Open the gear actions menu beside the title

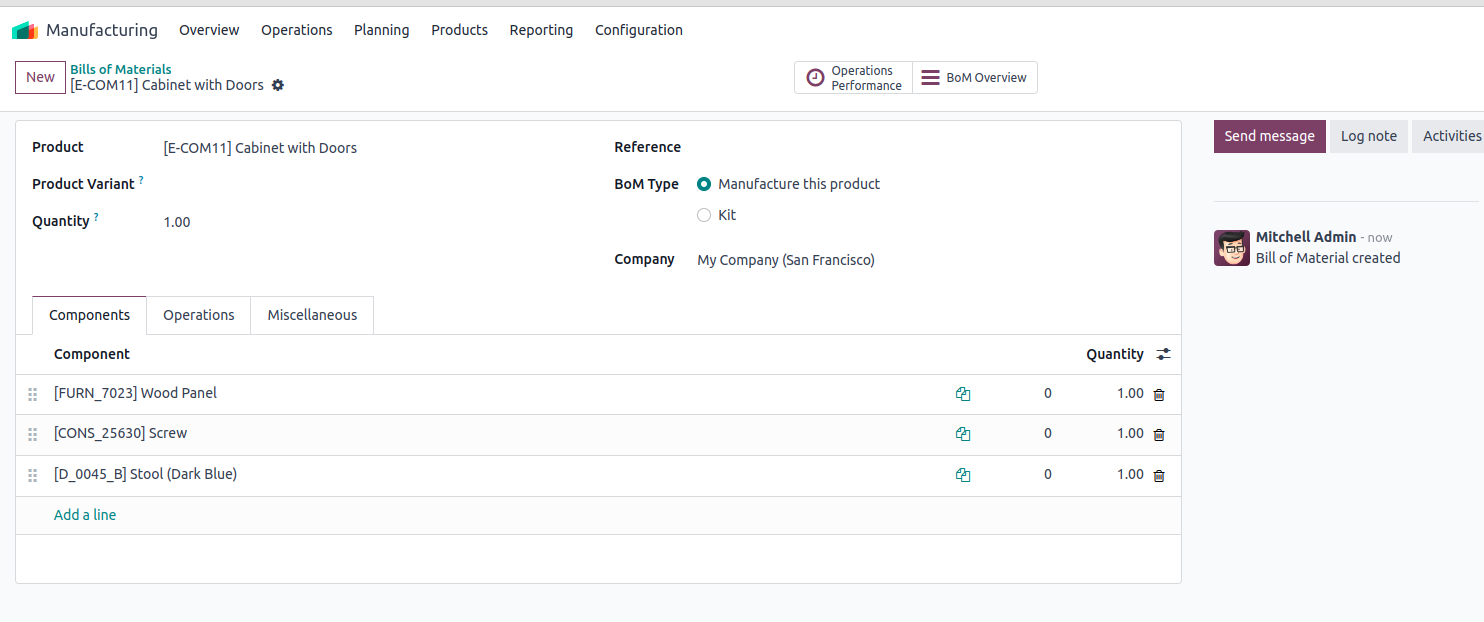coord(278,85)
